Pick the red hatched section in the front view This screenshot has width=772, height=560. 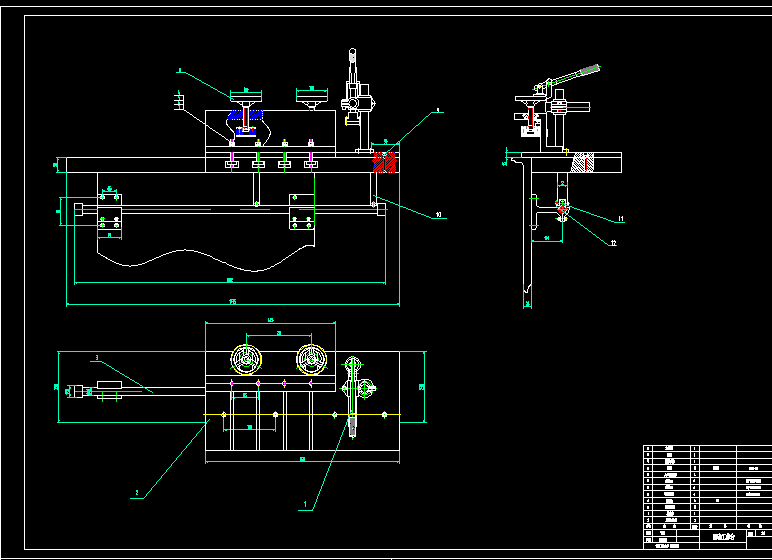(385, 163)
